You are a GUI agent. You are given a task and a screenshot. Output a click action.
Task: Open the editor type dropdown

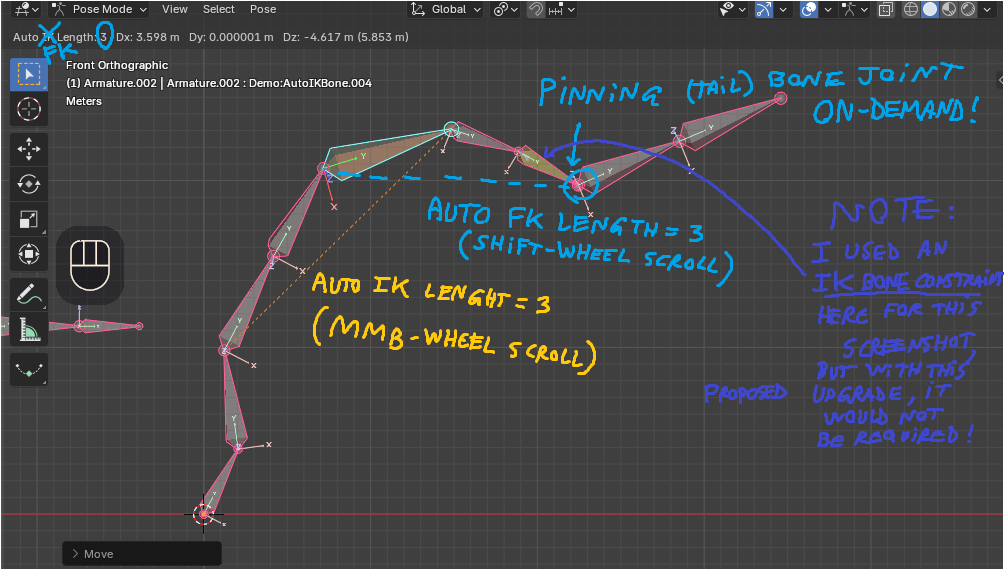point(28,9)
